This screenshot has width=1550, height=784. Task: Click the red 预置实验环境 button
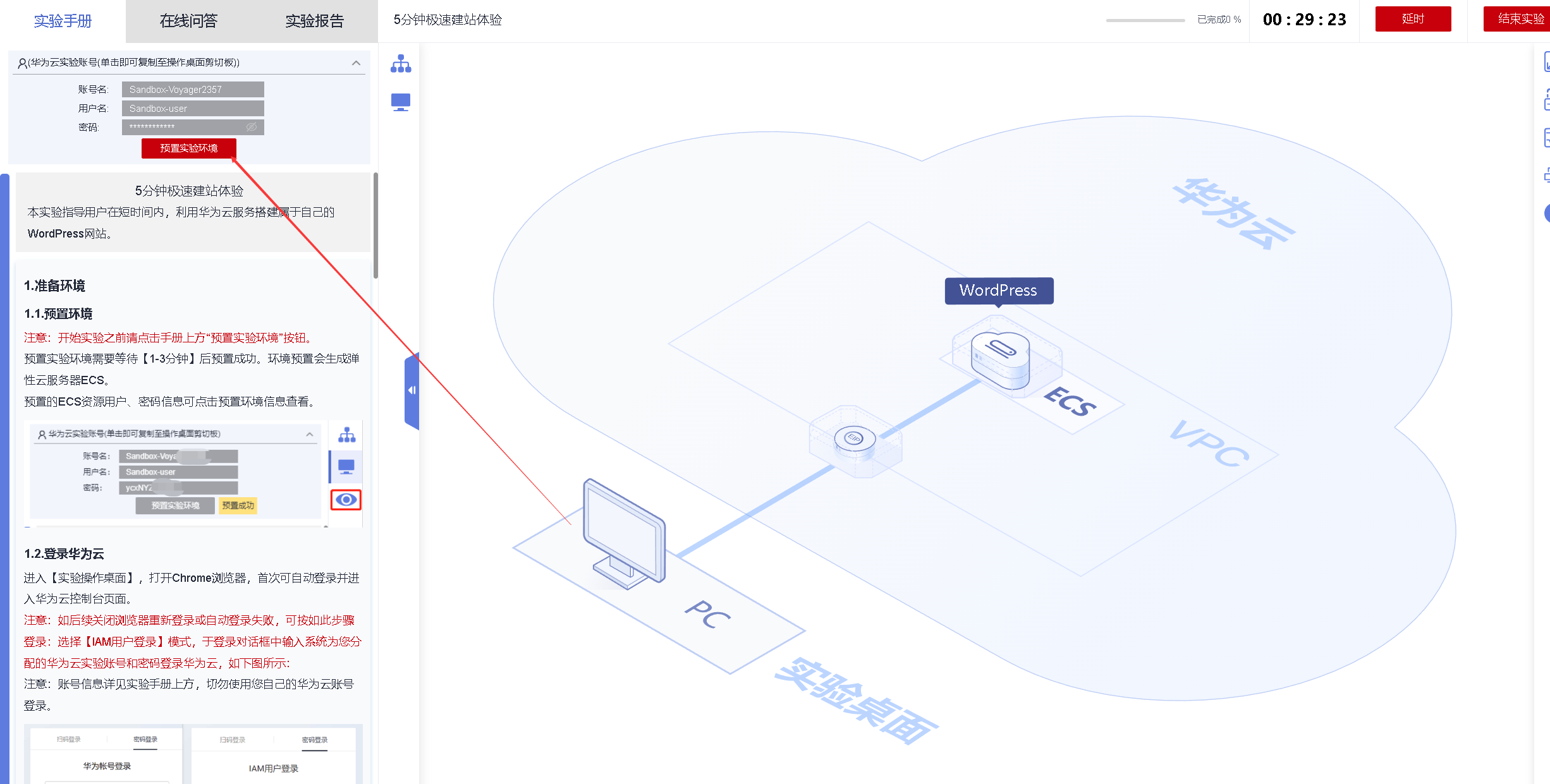tap(188, 148)
